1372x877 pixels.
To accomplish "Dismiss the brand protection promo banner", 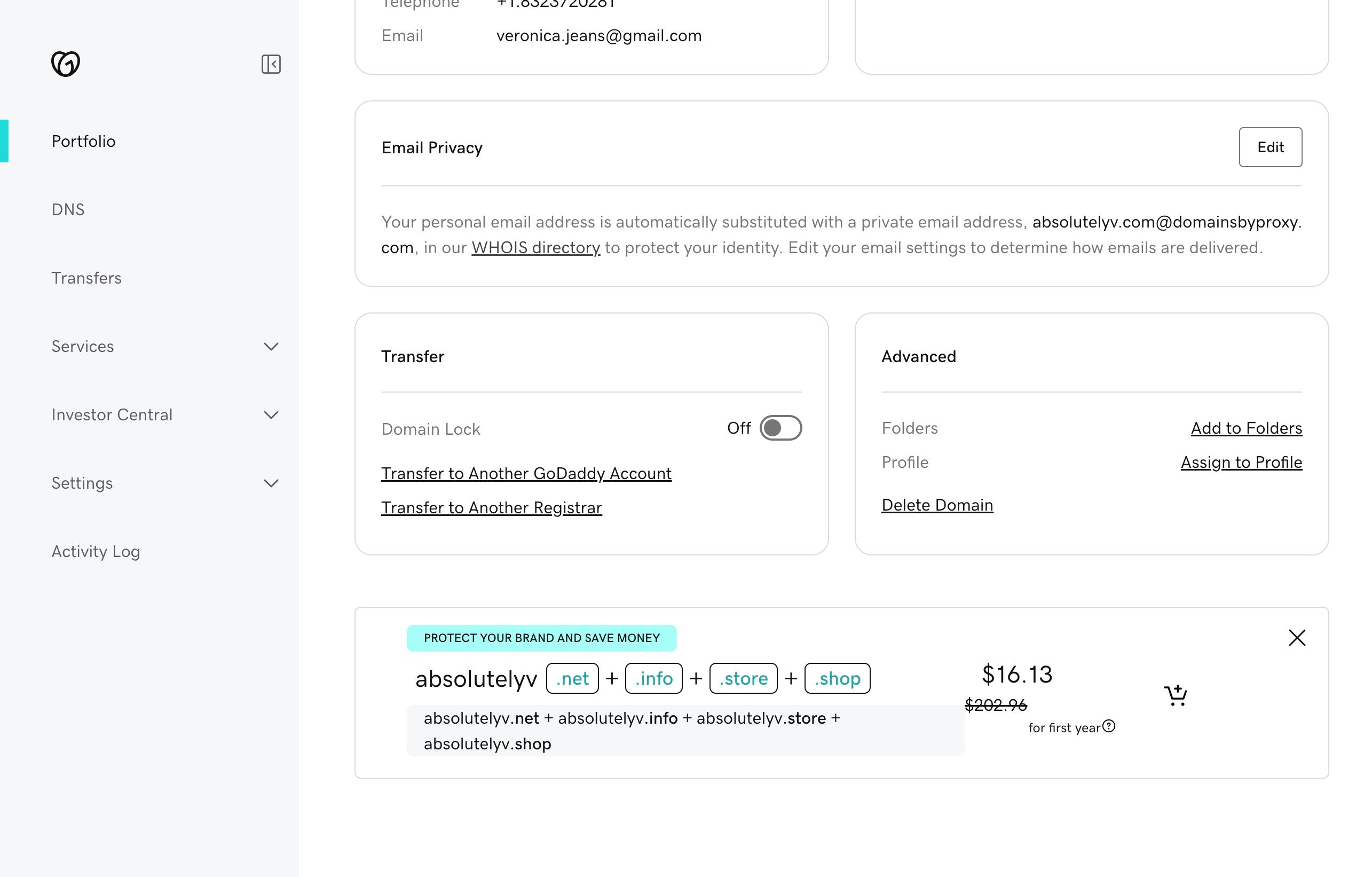I will point(1297,638).
